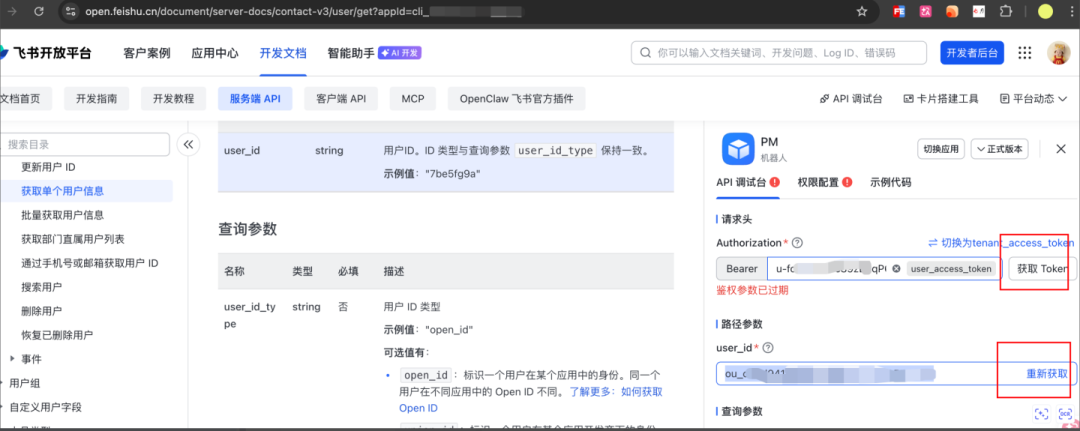Click 获取 Token button
The image size is (1080, 431).
click(x=1042, y=269)
